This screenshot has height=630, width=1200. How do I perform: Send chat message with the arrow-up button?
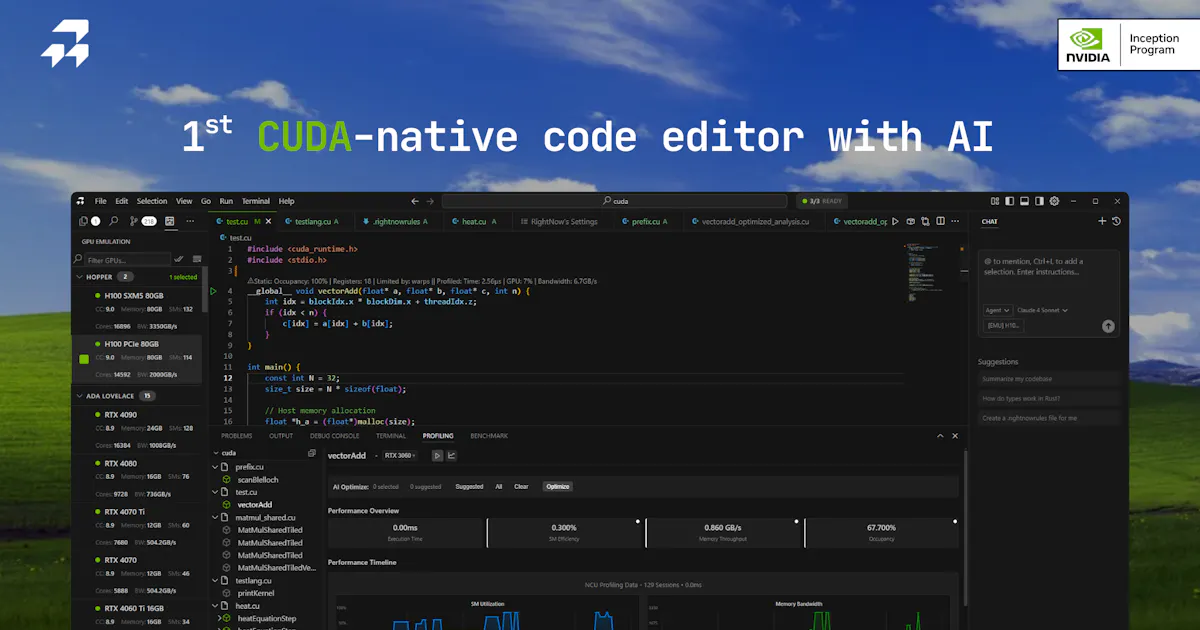1108,326
